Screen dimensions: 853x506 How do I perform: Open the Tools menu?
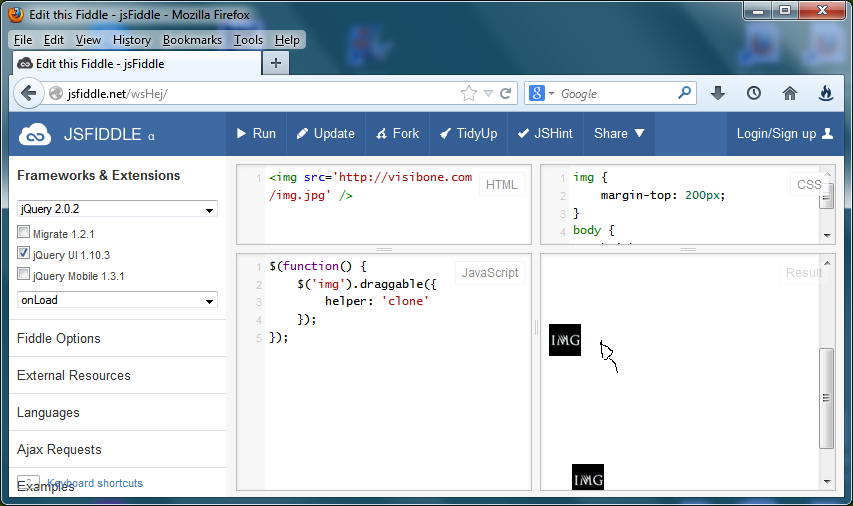point(248,40)
